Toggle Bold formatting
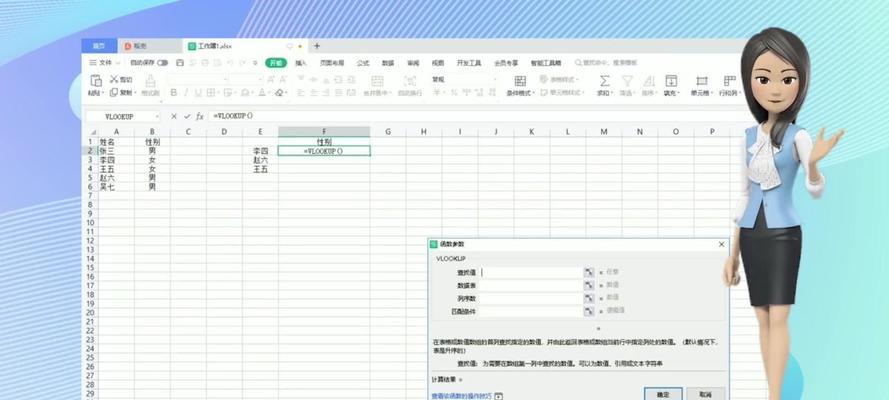The width and height of the screenshot is (889, 400). pyautogui.click(x=174, y=92)
